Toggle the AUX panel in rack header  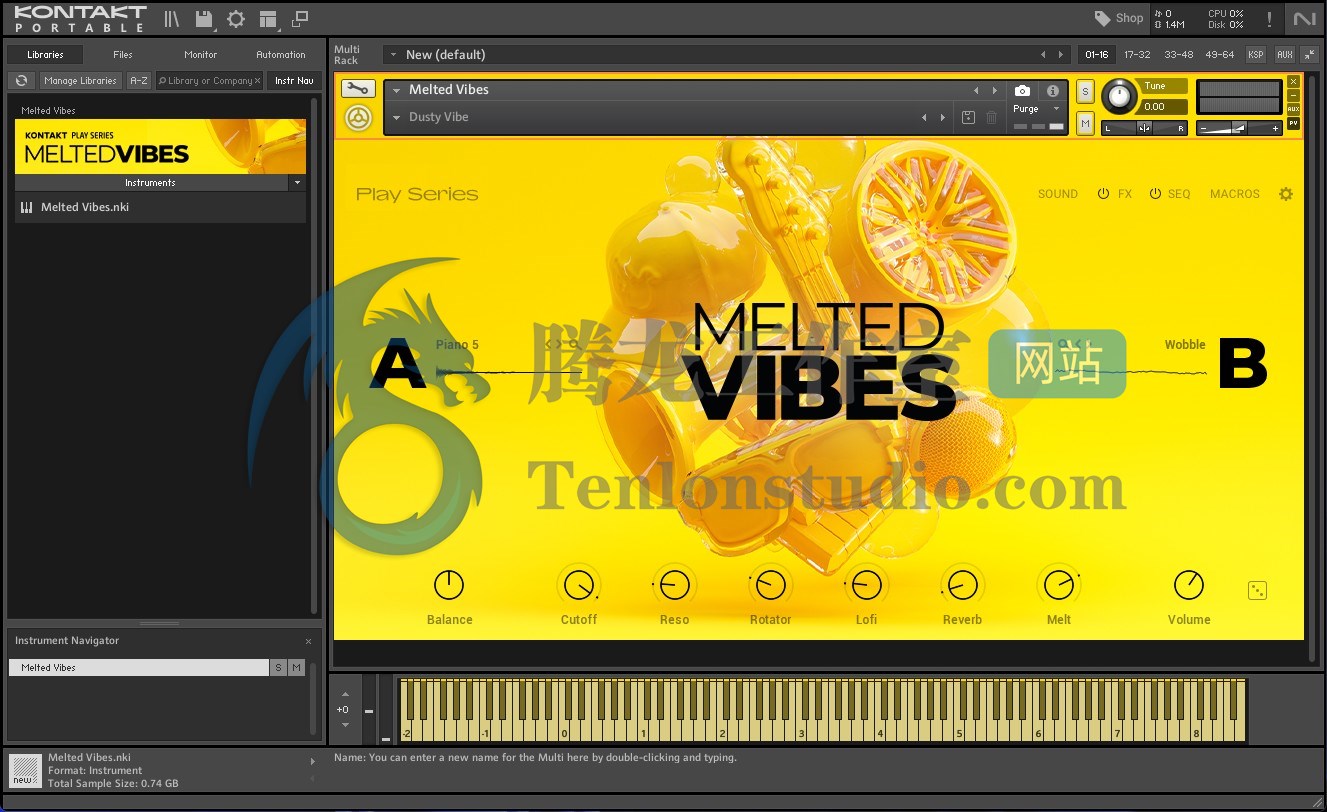coord(1285,55)
